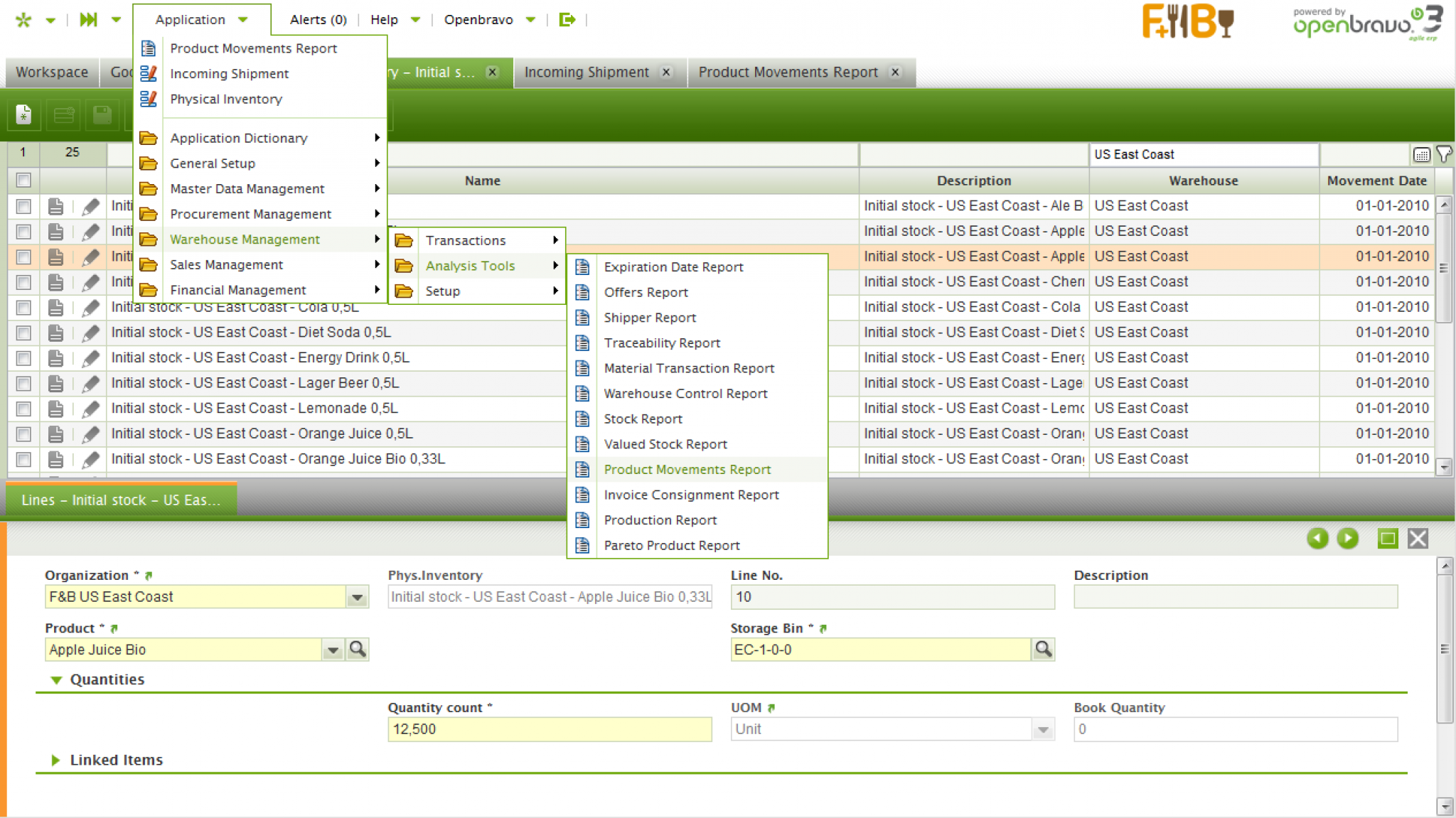Open Alerts from the top menu bar
Viewport: 1456px width, 818px height.
pos(317,19)
